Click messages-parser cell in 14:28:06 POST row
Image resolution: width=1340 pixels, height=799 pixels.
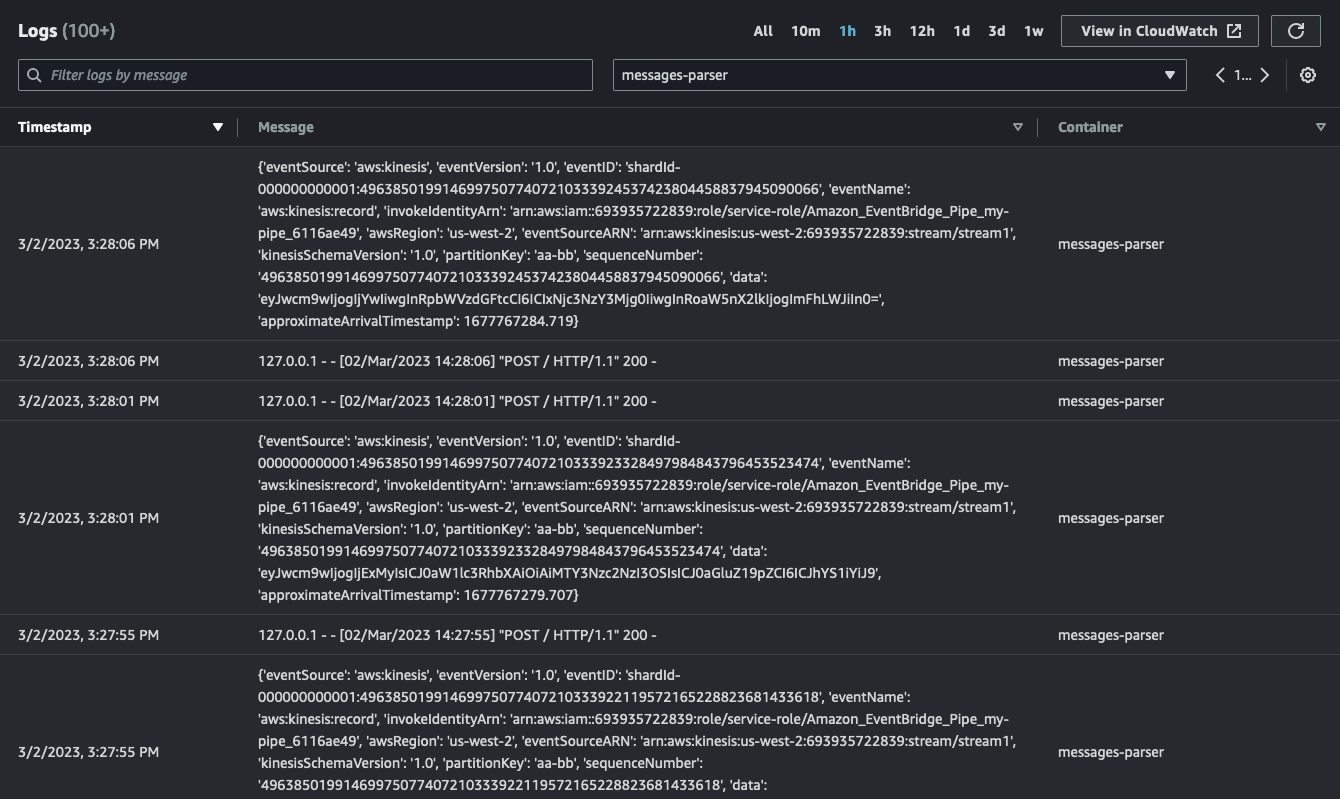point(1111,361)
